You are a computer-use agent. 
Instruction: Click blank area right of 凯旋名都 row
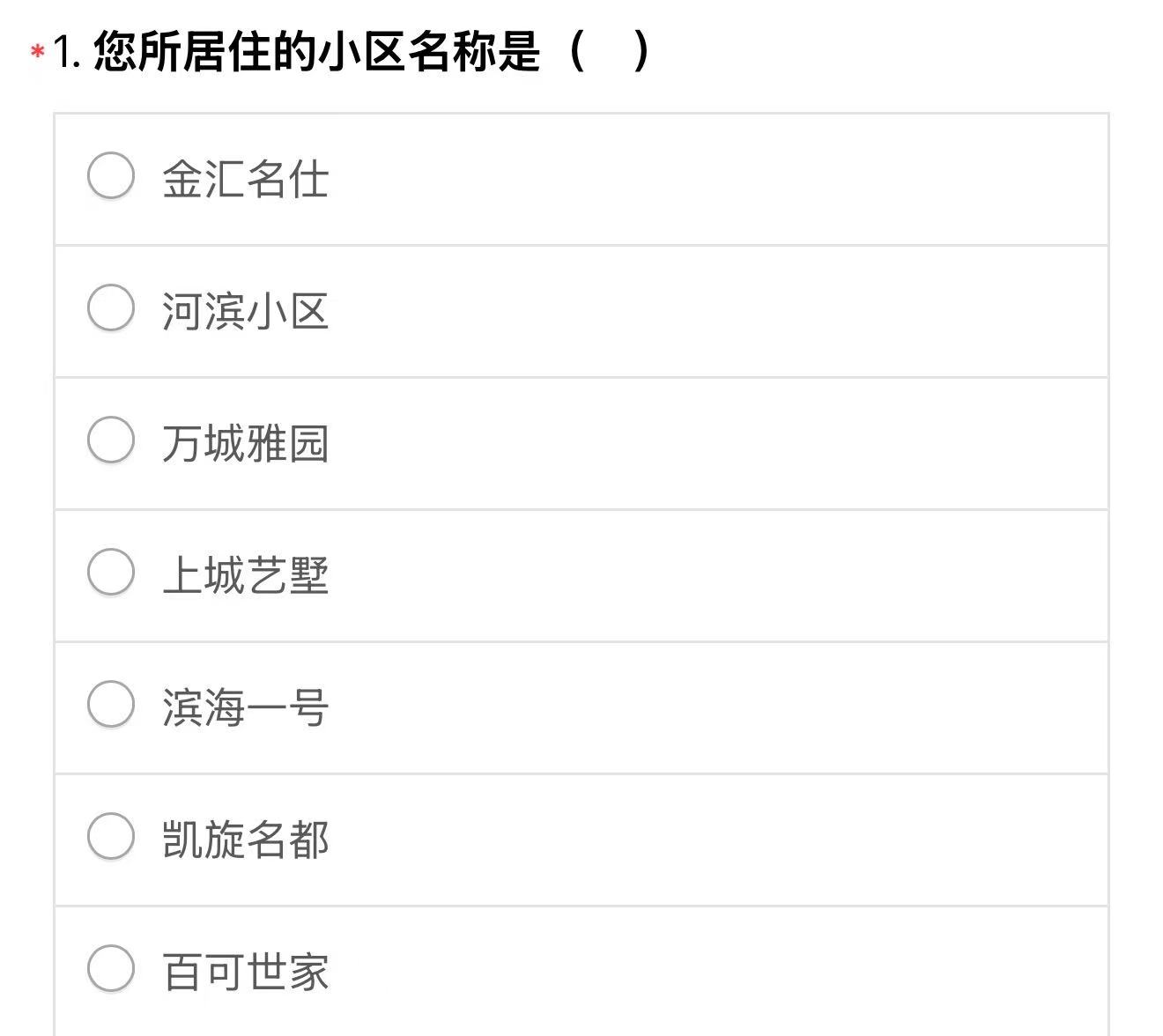(705, 840)
